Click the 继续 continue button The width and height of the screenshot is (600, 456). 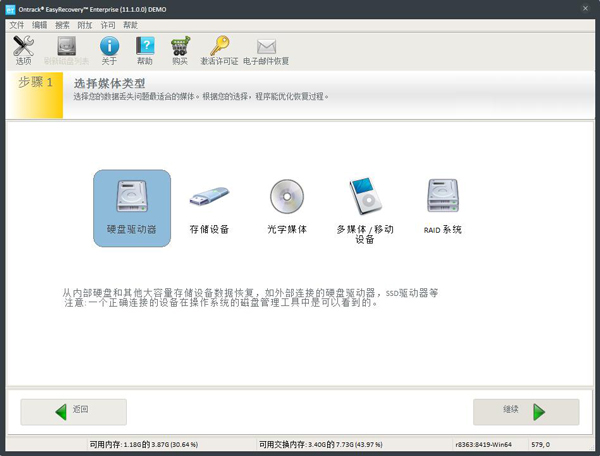(526, 412)
